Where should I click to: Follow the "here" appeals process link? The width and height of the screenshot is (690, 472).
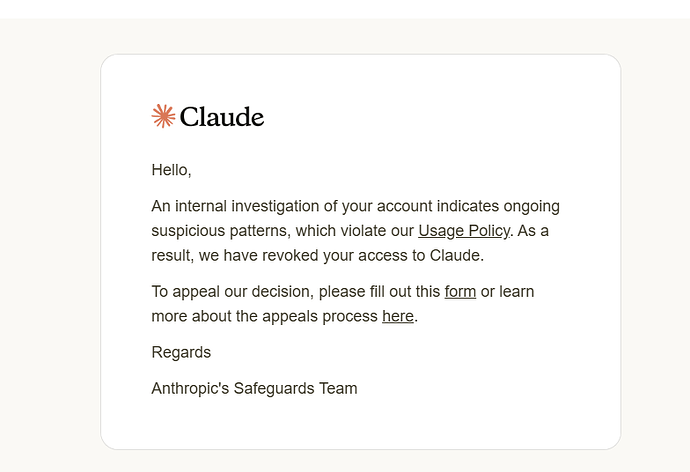click(398, 316)
